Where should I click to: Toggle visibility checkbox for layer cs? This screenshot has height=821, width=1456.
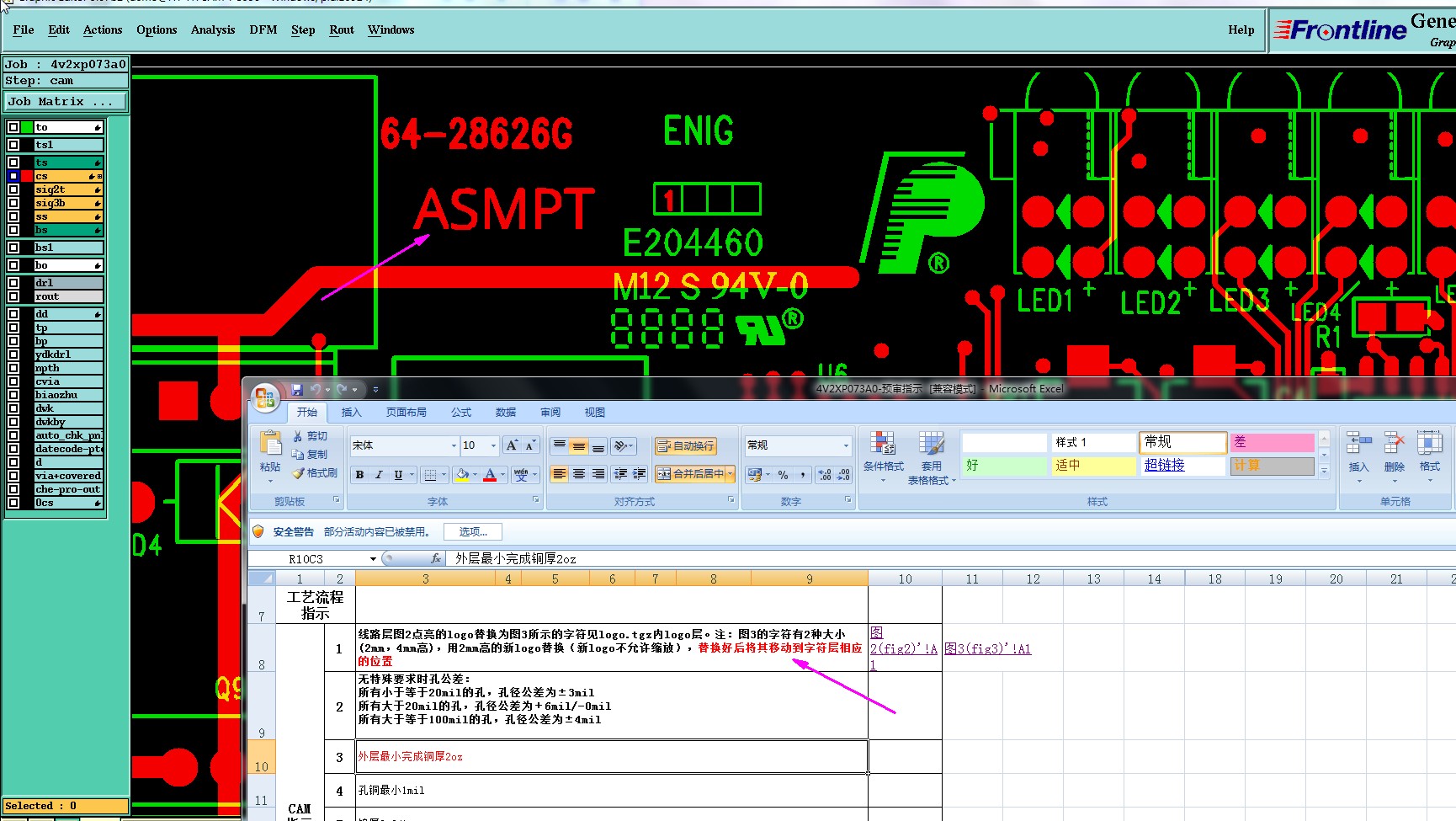pyautogui.click(x=13, y=176)
